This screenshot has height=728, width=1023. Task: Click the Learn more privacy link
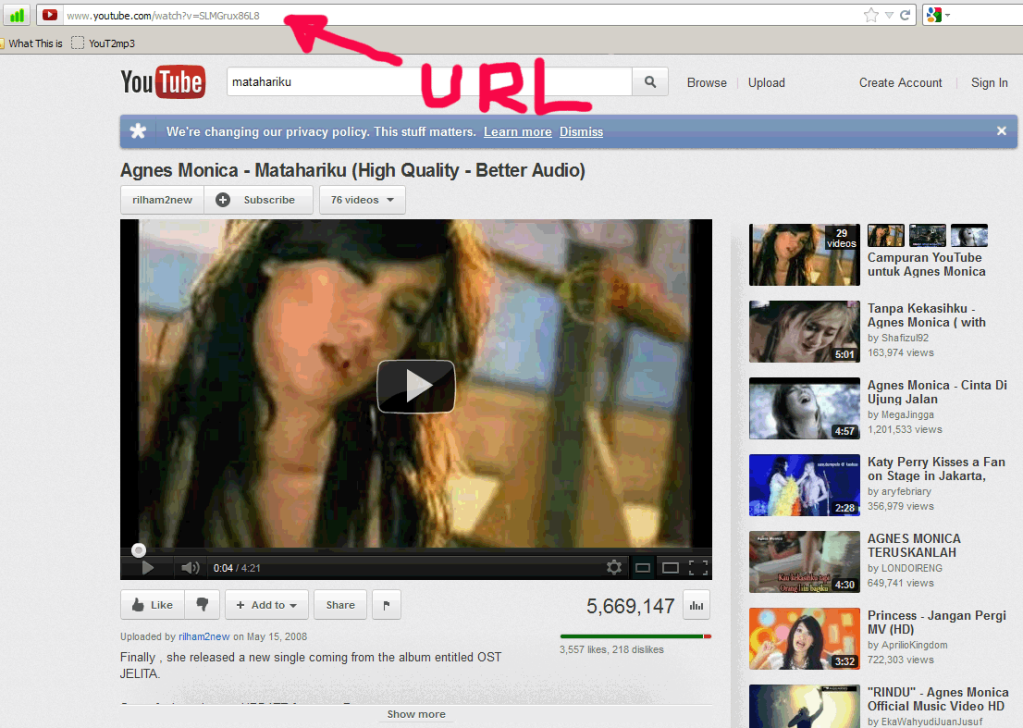tap(517, 132)
